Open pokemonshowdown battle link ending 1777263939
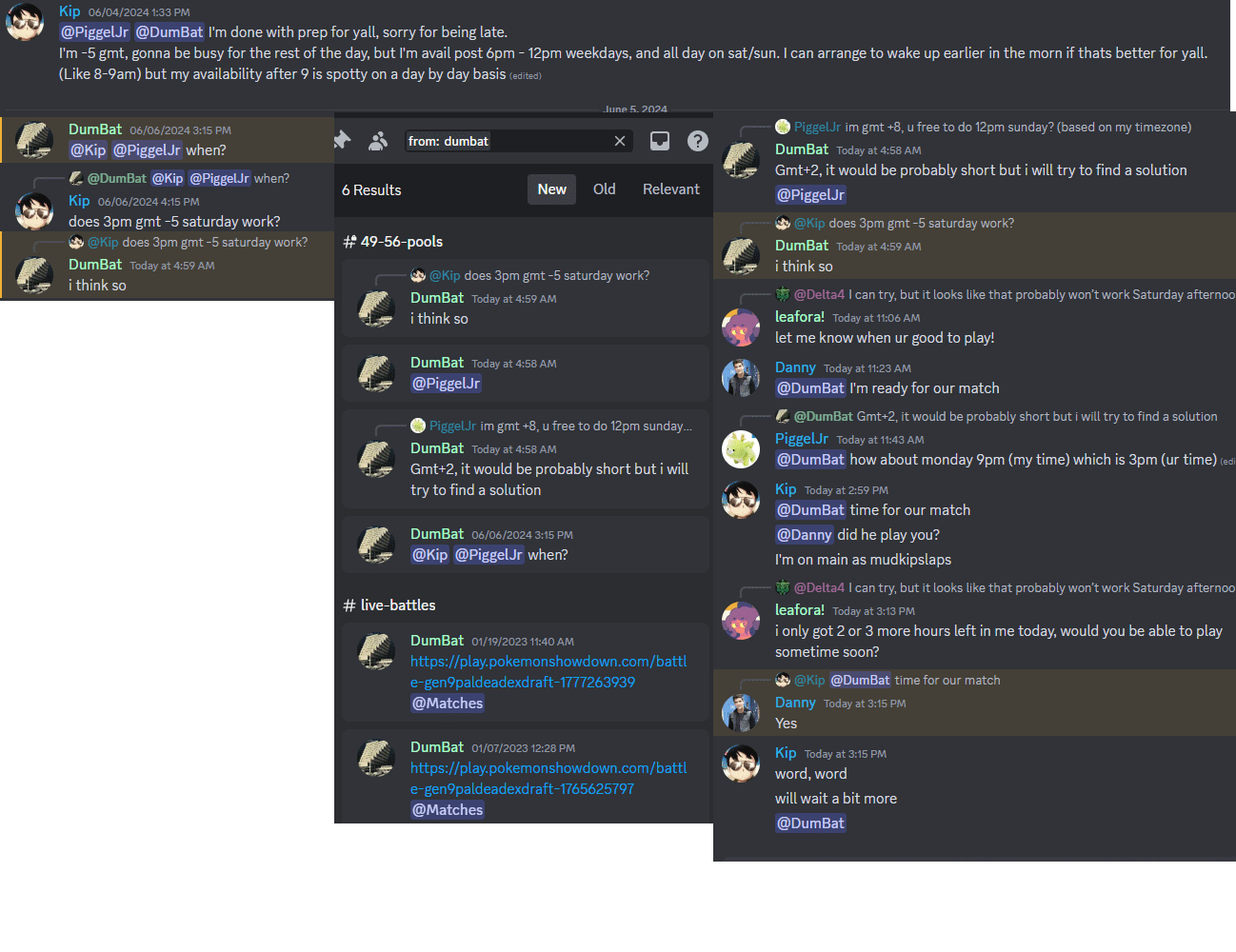 [x=548, y=672]
